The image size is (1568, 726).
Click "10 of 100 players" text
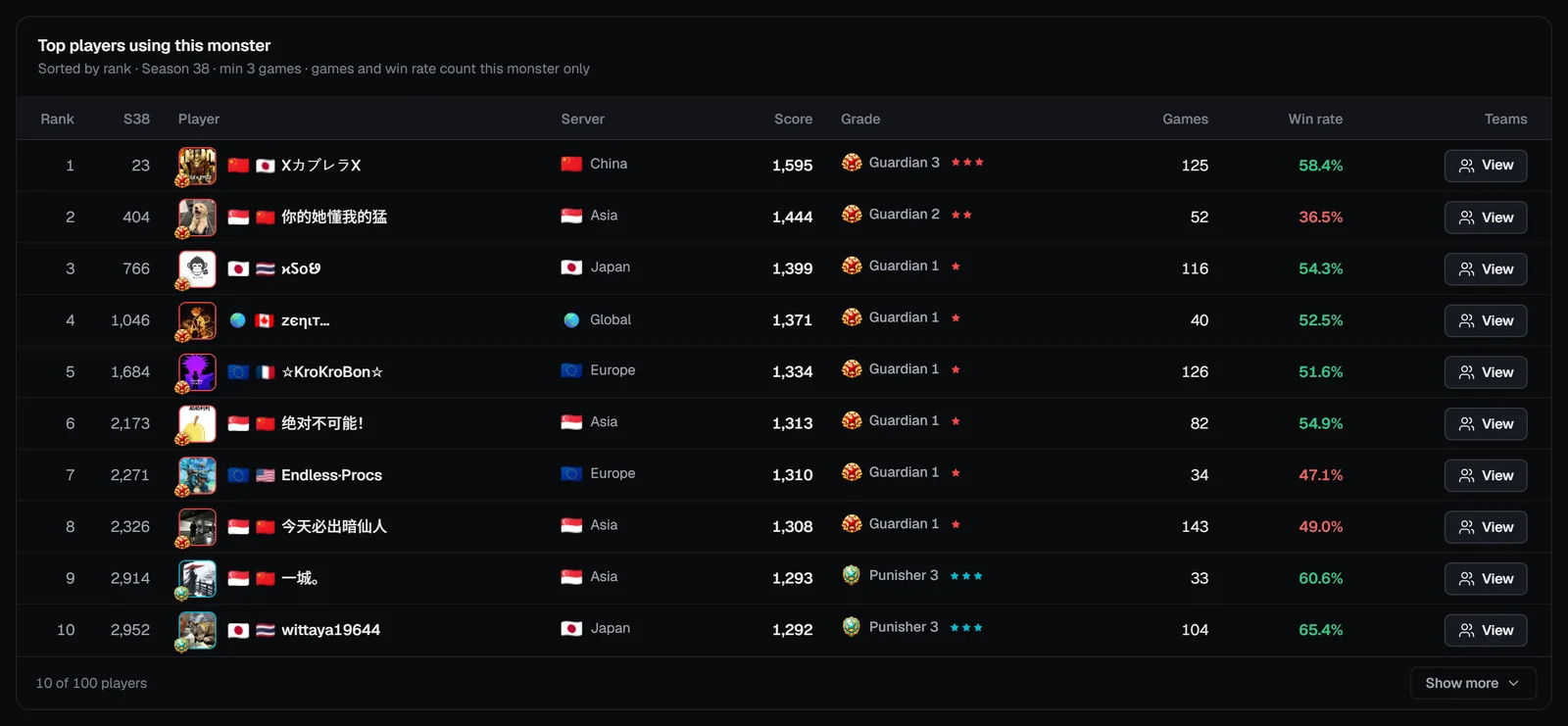pyautogui.click(x=91, y=683)
